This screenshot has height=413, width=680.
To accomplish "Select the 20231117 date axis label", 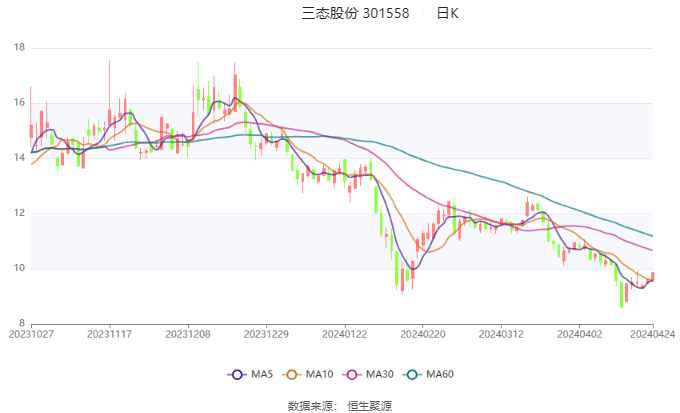I will tap(109, 334).
